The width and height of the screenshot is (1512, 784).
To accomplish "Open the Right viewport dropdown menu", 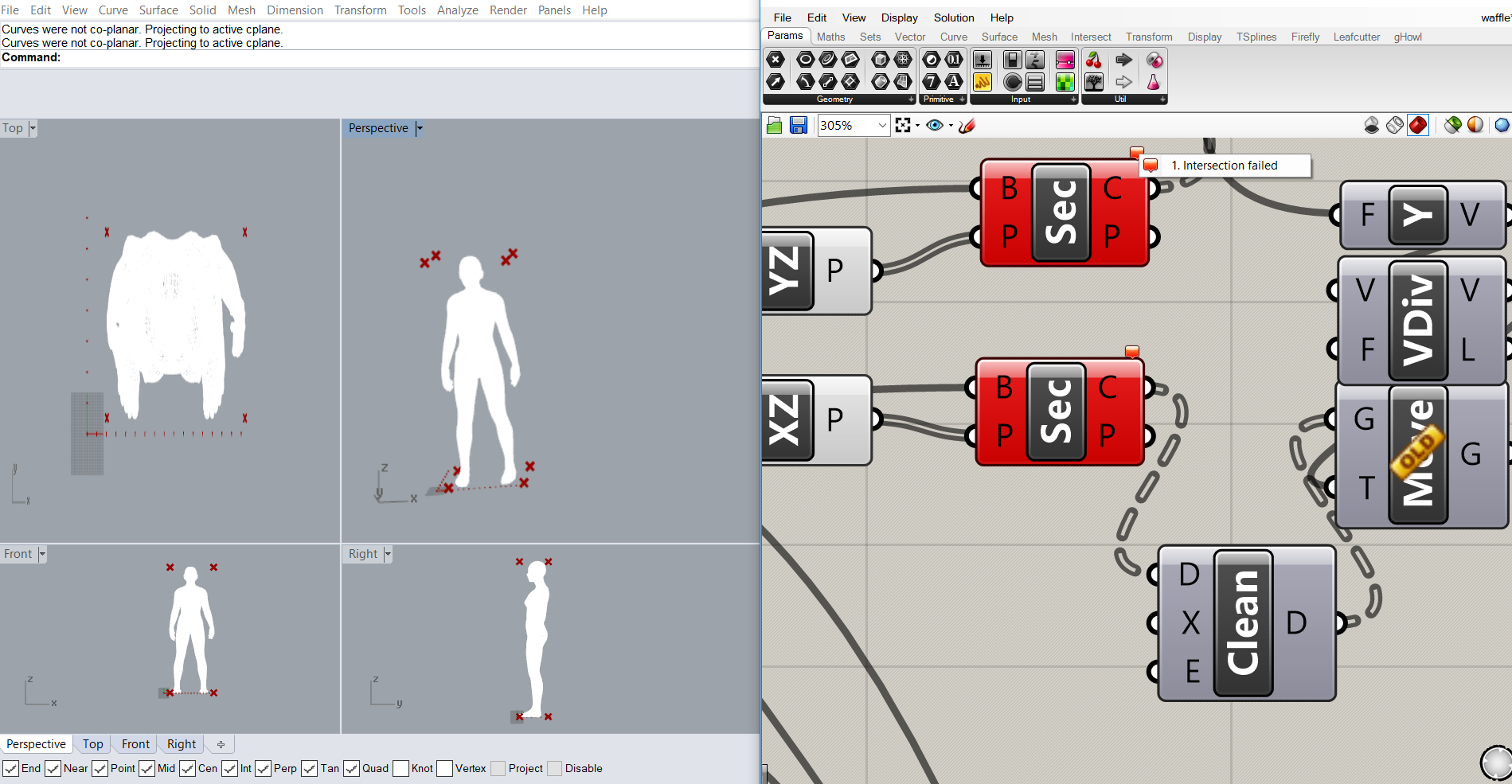I will click(388, 554).
